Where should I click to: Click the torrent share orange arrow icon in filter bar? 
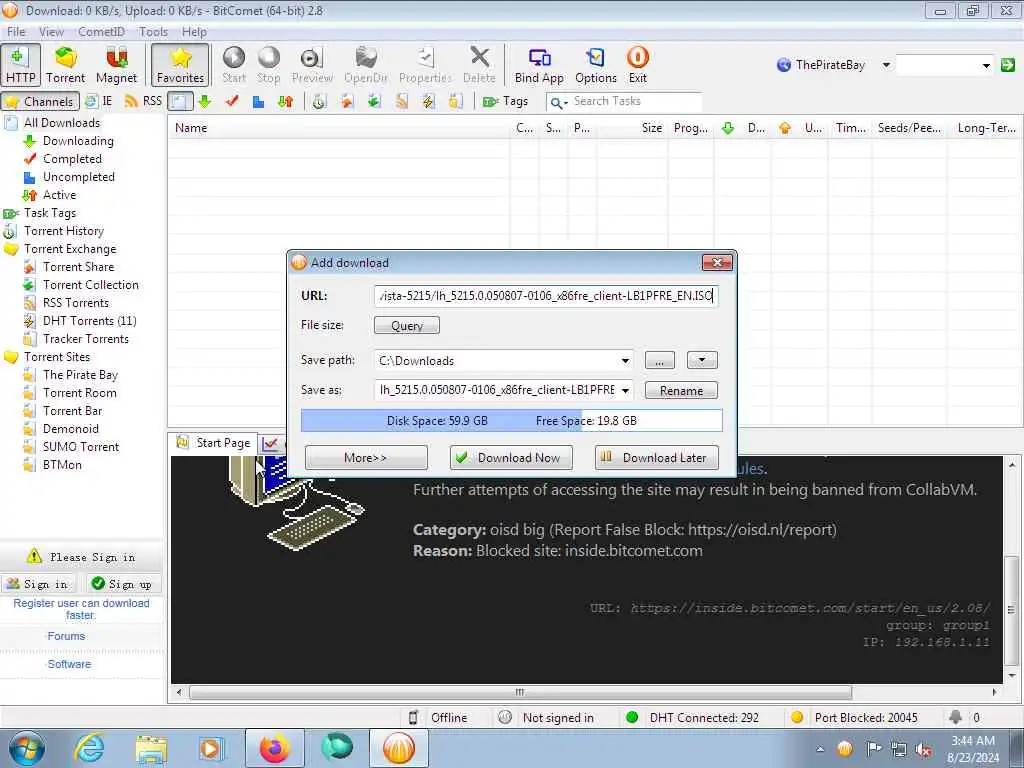point(346,101)
